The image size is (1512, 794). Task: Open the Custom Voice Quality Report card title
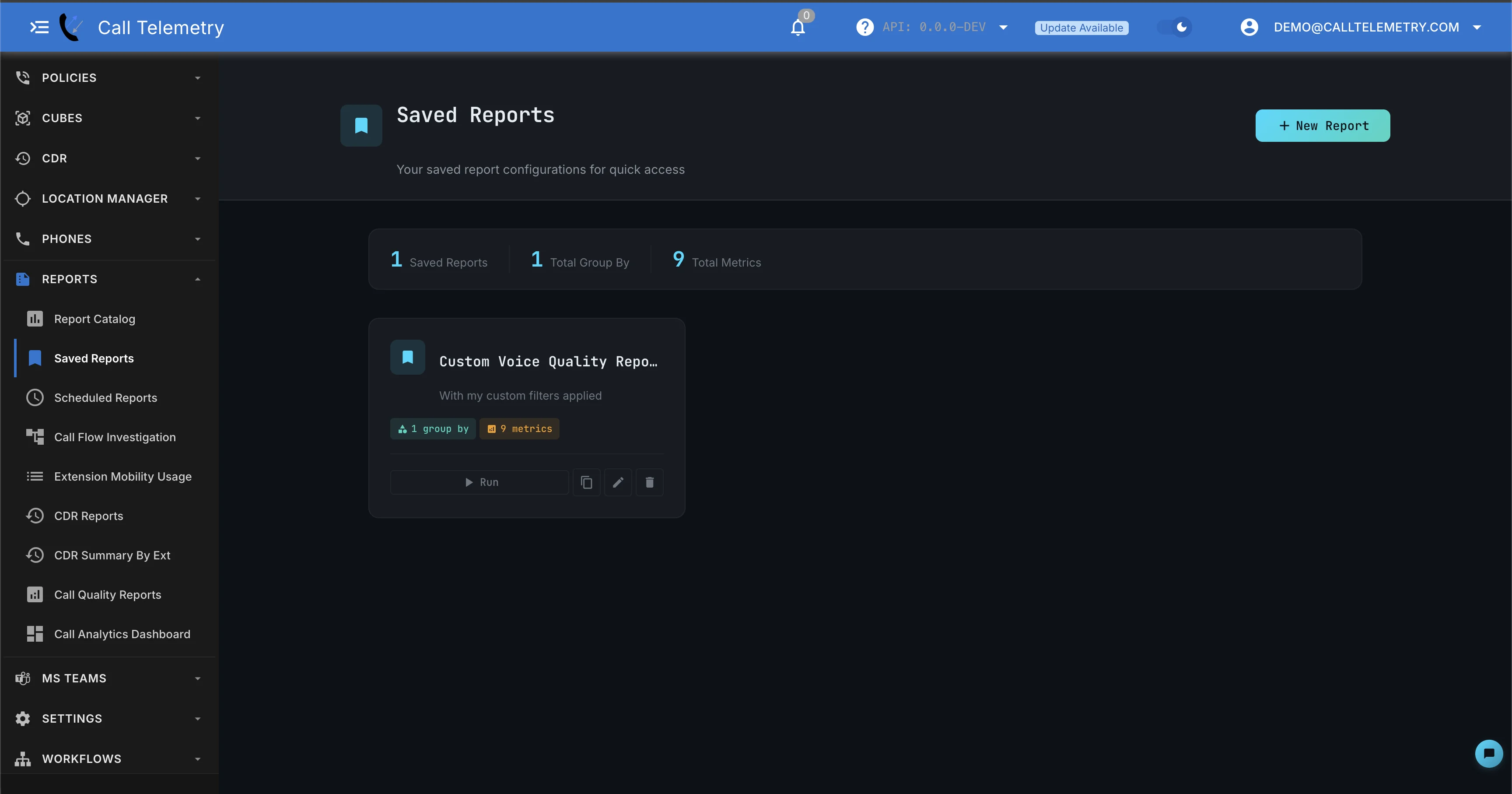click(x=548, y=362)
